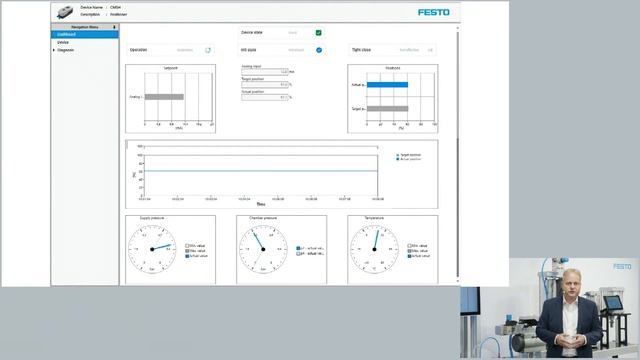Click the gray Target position bar in Positions chart
The width and height of the screenshot is (640, 360).
[387, 109]
